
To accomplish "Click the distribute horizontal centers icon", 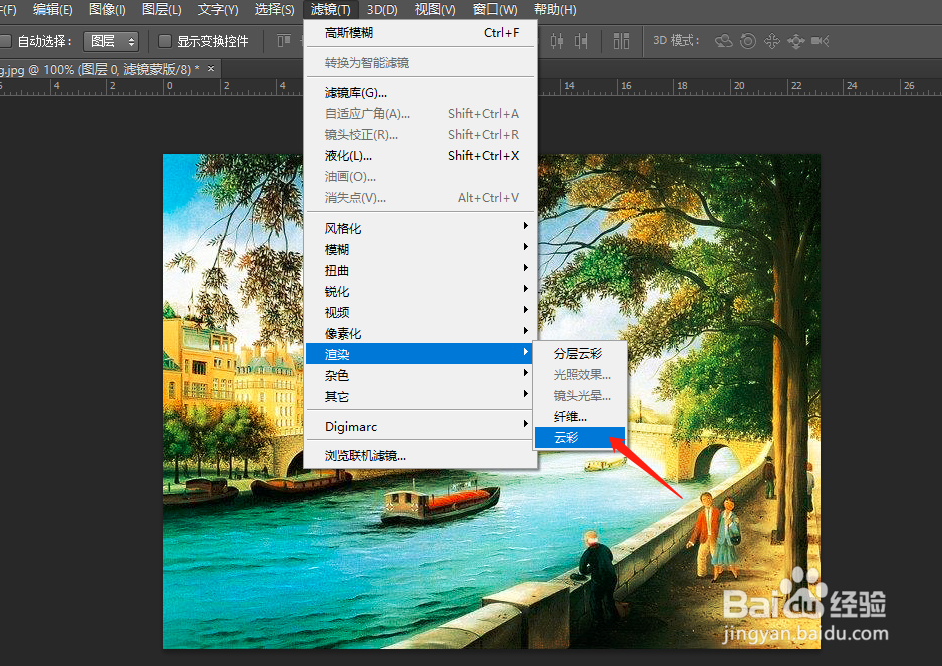I will (x=557, y=41).
